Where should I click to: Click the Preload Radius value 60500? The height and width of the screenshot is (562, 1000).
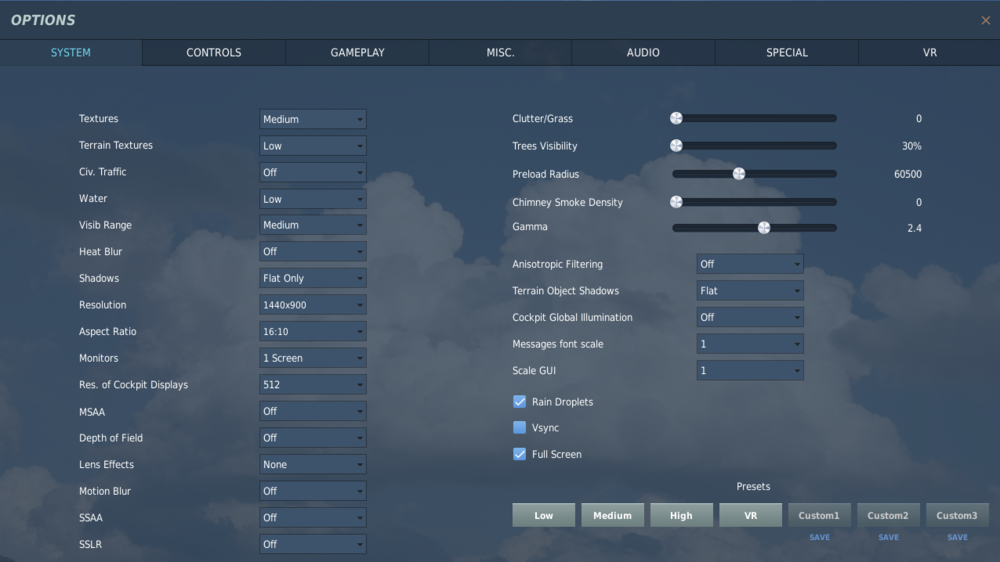(908, 174)
